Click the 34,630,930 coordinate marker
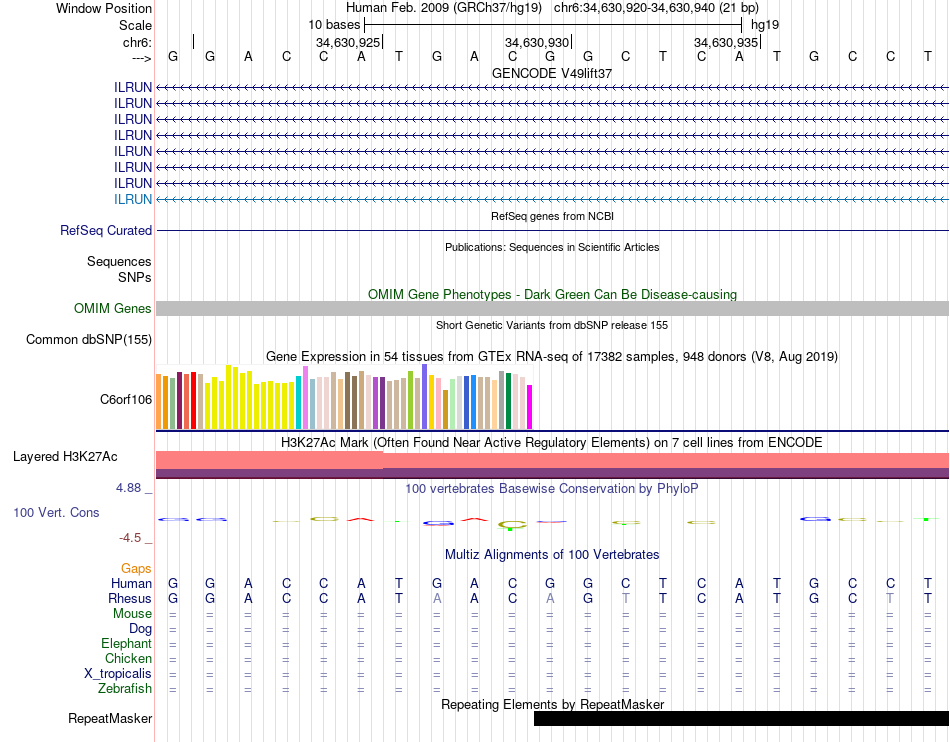 [537, 42]
